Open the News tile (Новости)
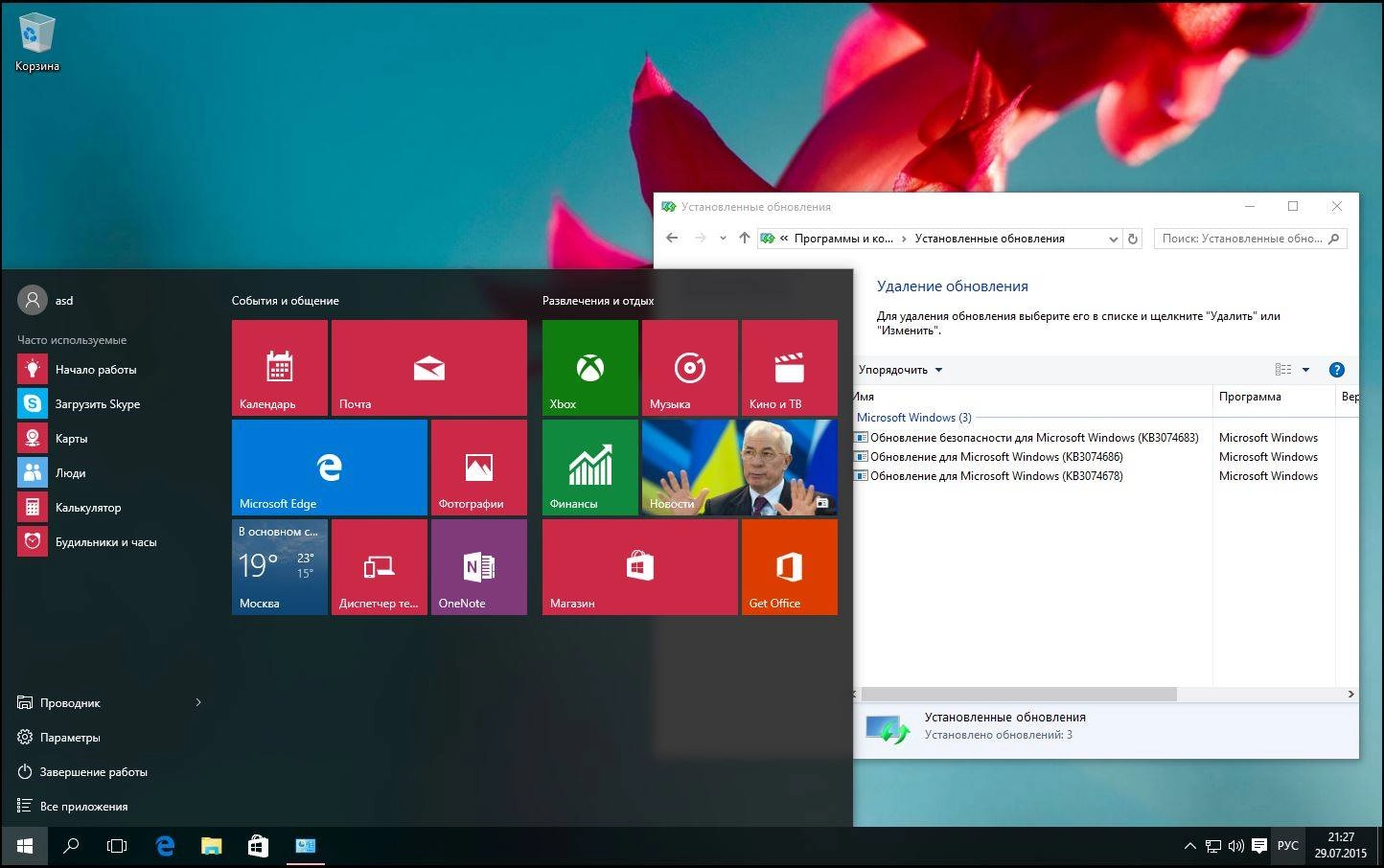 [740, 468]
